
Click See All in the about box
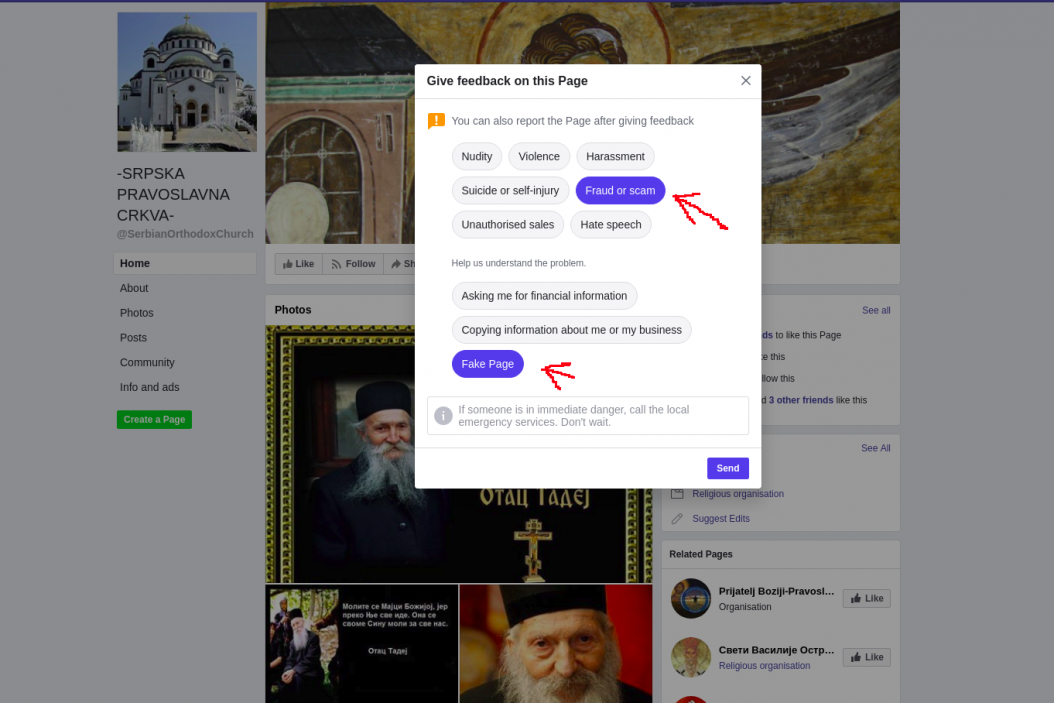[x=876, y=448]
